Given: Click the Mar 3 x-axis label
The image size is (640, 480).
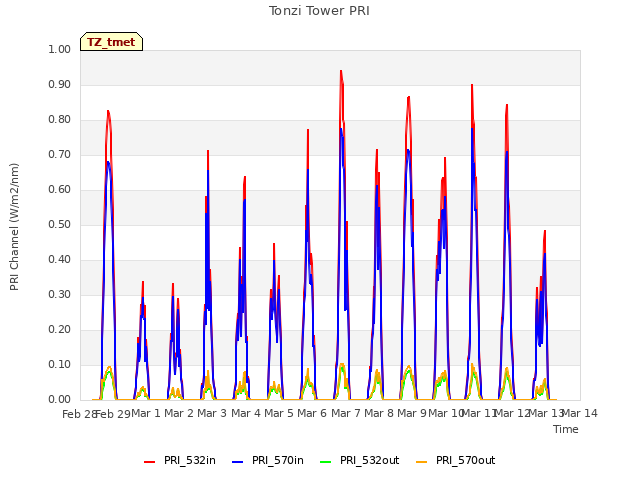Looking at the screenshot, I should click(x=212, y=413).
